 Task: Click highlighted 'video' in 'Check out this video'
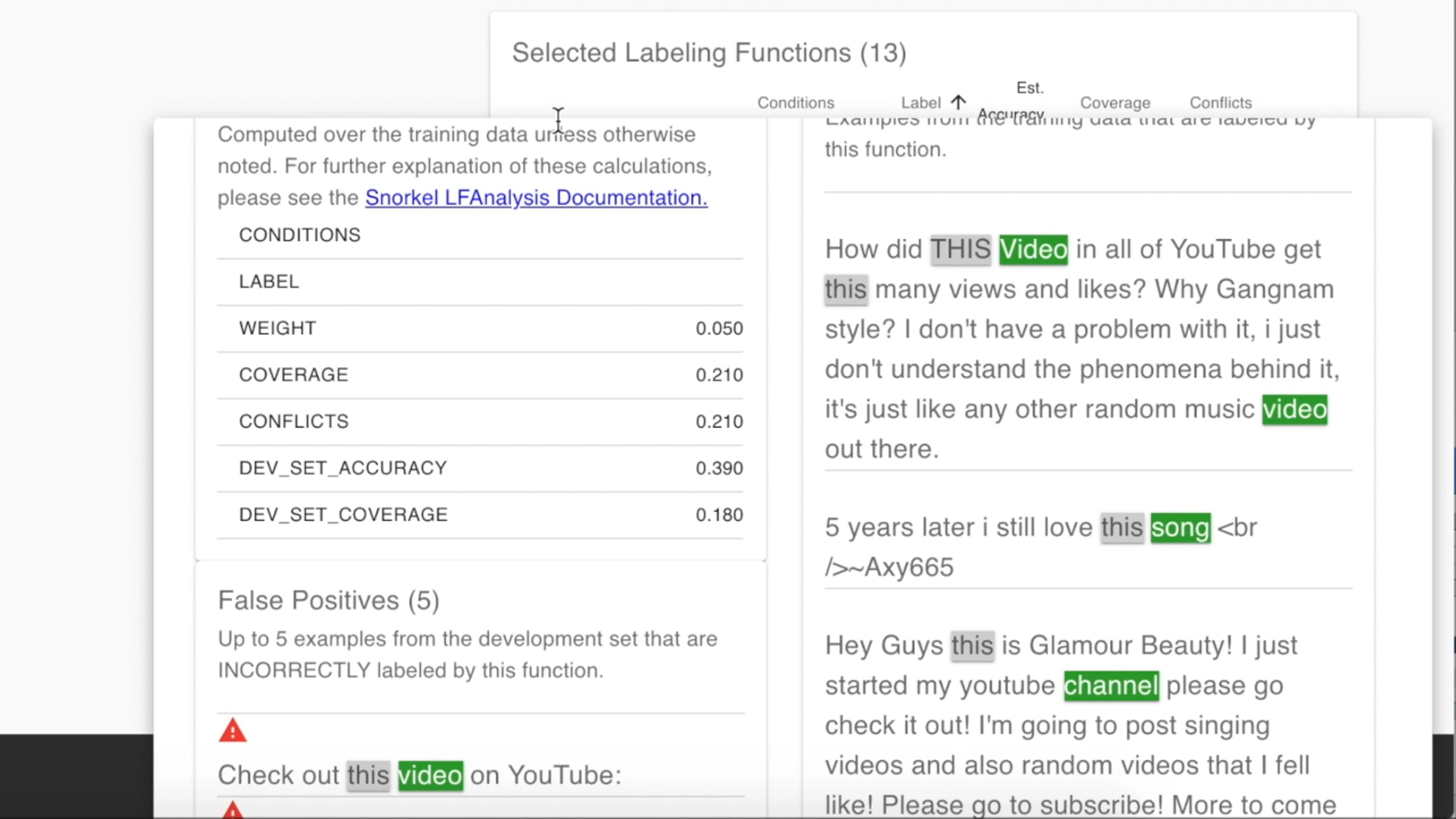(430, 775)
